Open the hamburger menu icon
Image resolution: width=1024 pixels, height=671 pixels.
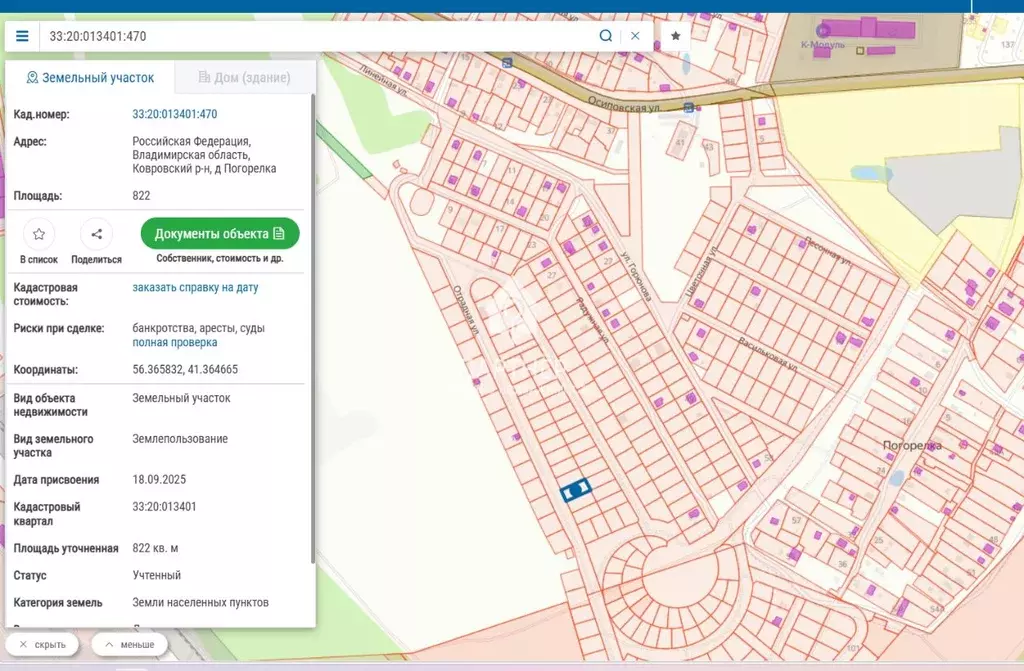22,36
